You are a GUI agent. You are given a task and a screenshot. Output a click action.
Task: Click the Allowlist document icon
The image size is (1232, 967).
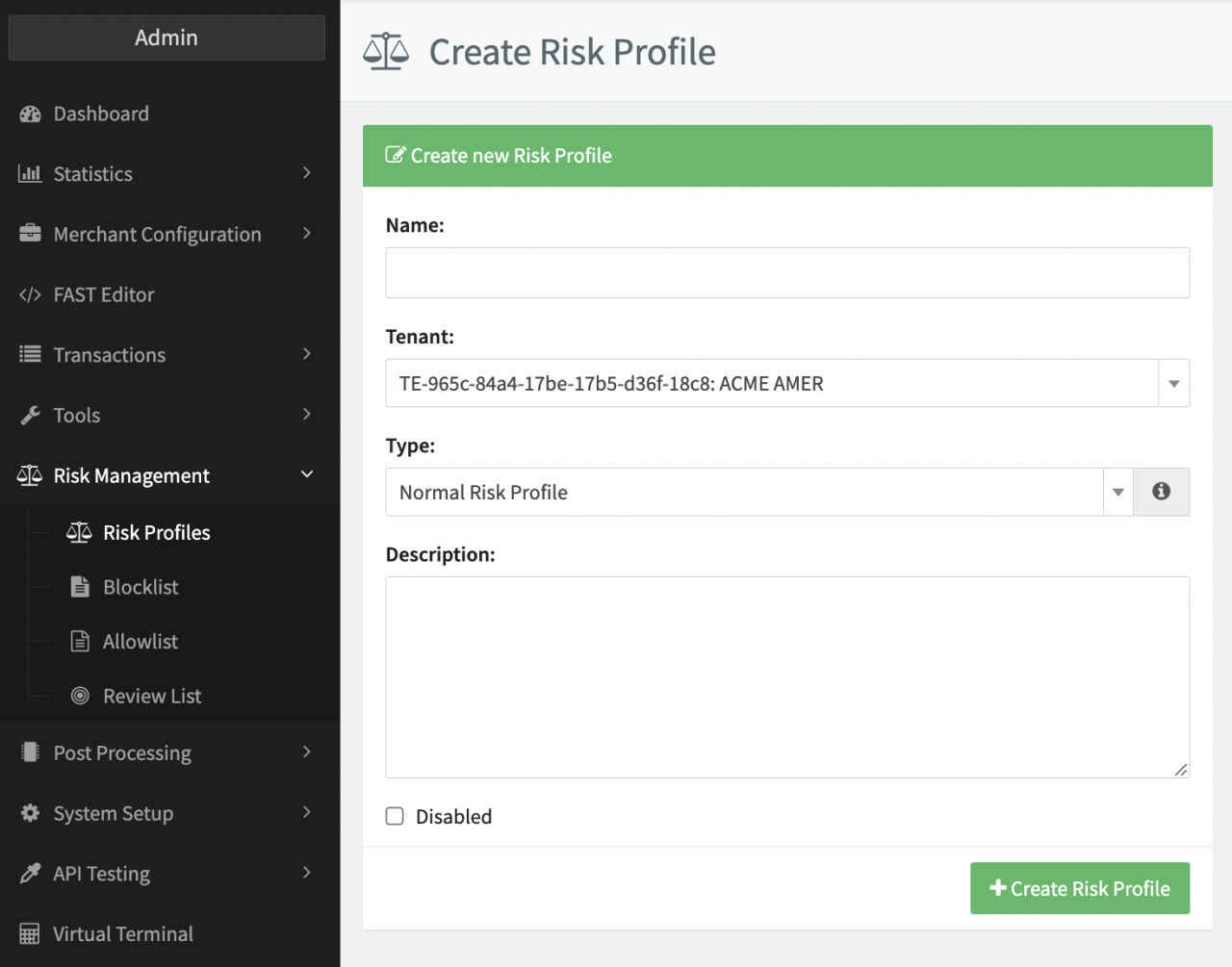81,642
